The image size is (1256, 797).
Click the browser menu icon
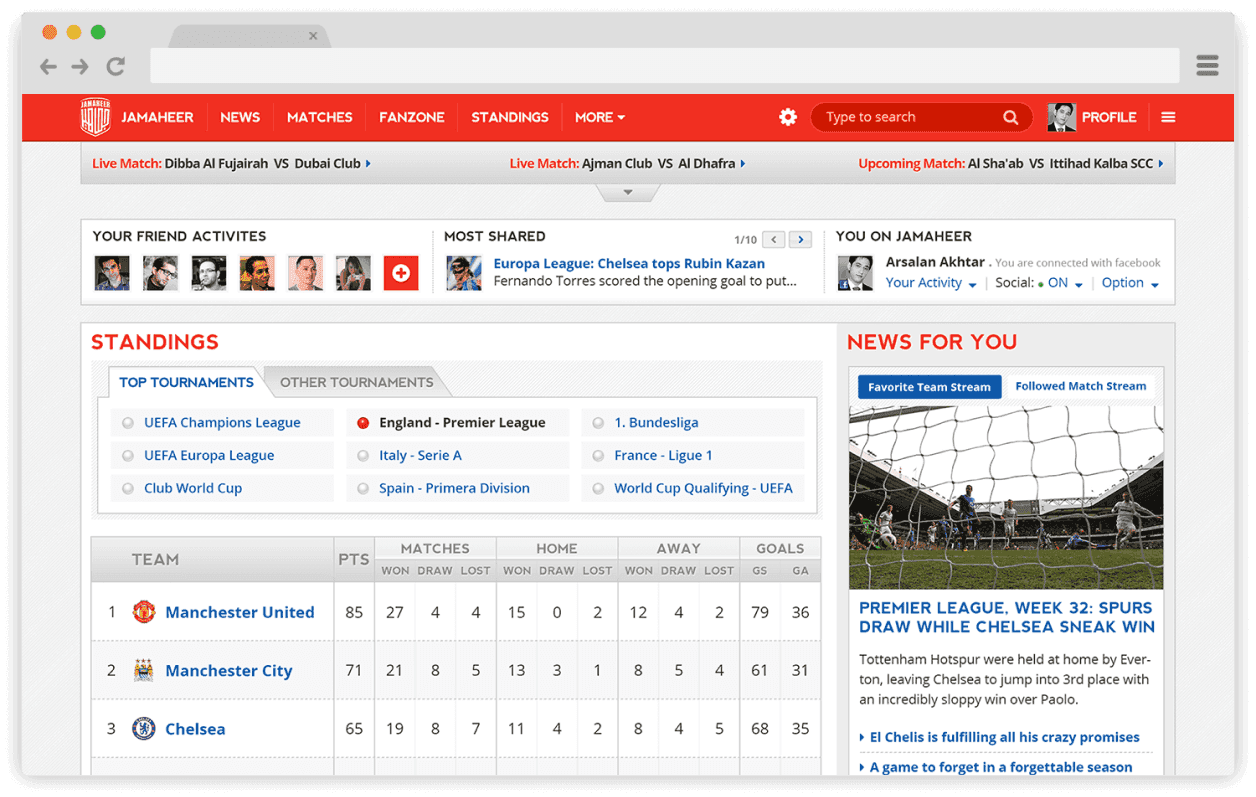pos(1207,66)
